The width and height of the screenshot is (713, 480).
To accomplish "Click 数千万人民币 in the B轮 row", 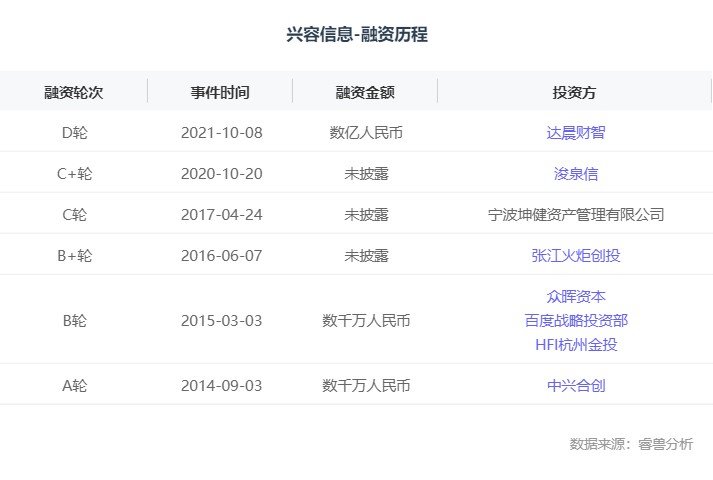I will pyautogui.click(x=366, y=320).
